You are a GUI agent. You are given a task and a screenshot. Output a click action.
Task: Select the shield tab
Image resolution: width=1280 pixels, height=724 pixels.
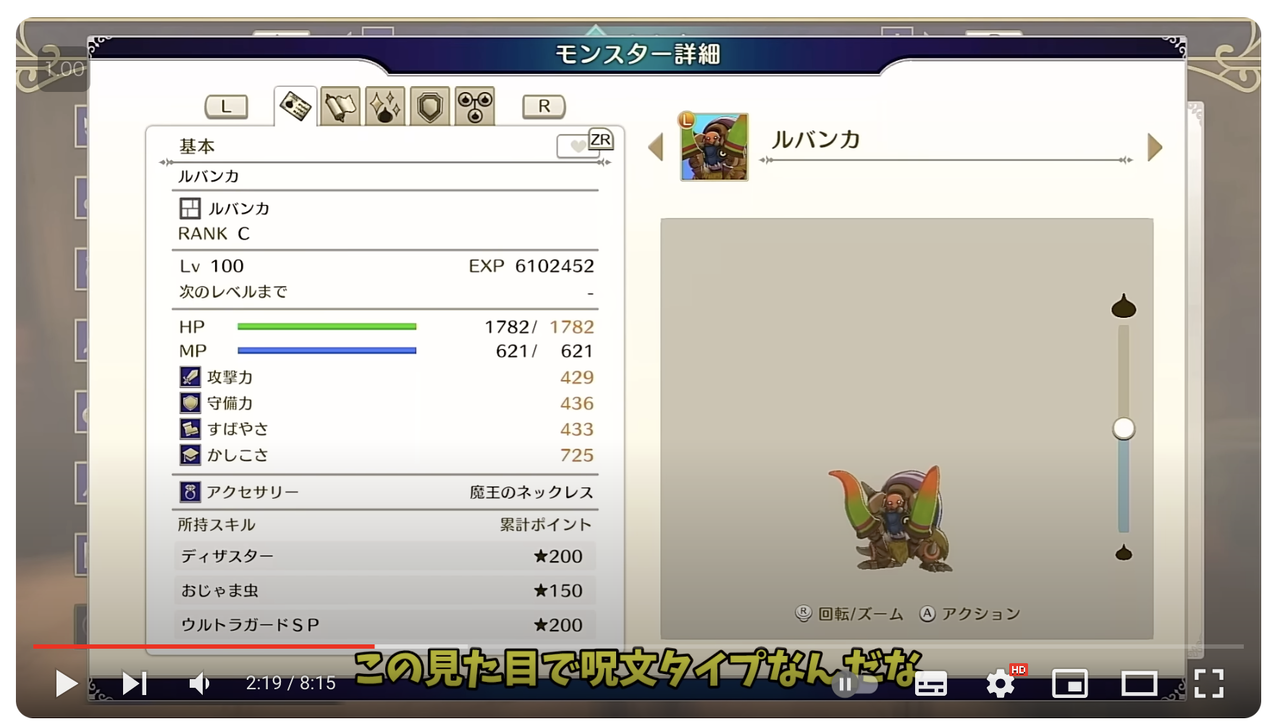[430, 106]
